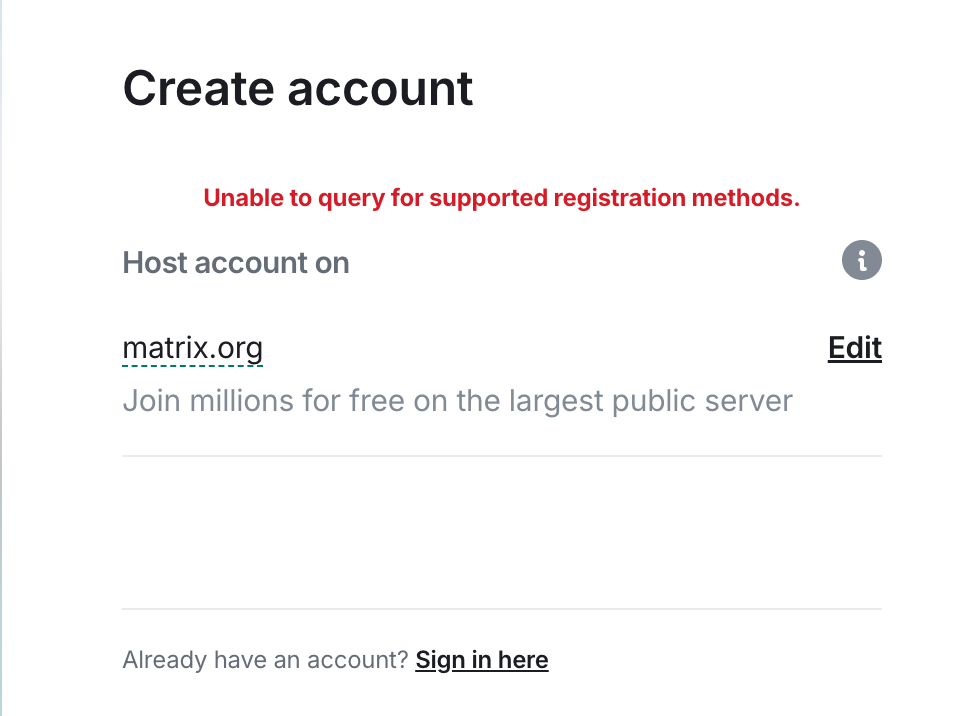Viewport: 962px width, 716px height.
Task: Click the word Host in the label
Action: (154, 263)
